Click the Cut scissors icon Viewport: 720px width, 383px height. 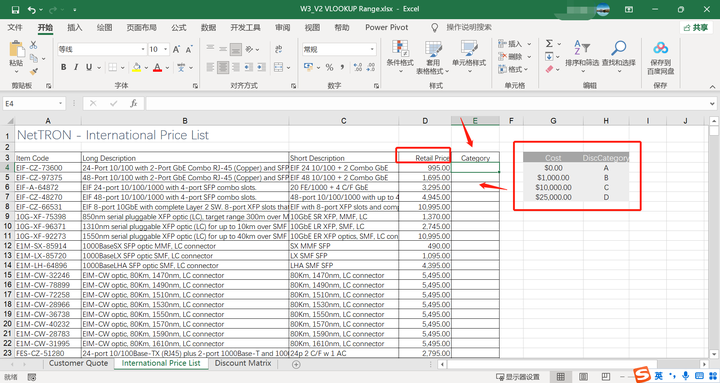tap(34, 45)
